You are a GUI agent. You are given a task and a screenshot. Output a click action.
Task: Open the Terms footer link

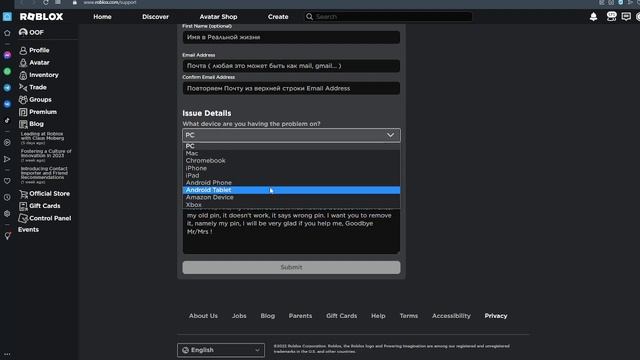coord(409,316)
